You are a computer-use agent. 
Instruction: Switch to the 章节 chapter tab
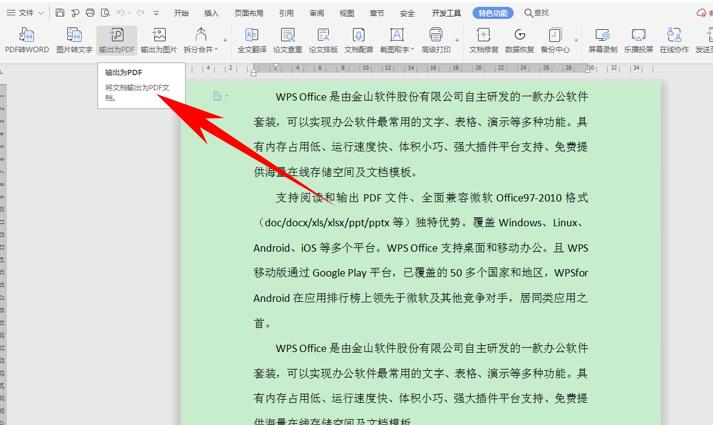pos(377,13)
